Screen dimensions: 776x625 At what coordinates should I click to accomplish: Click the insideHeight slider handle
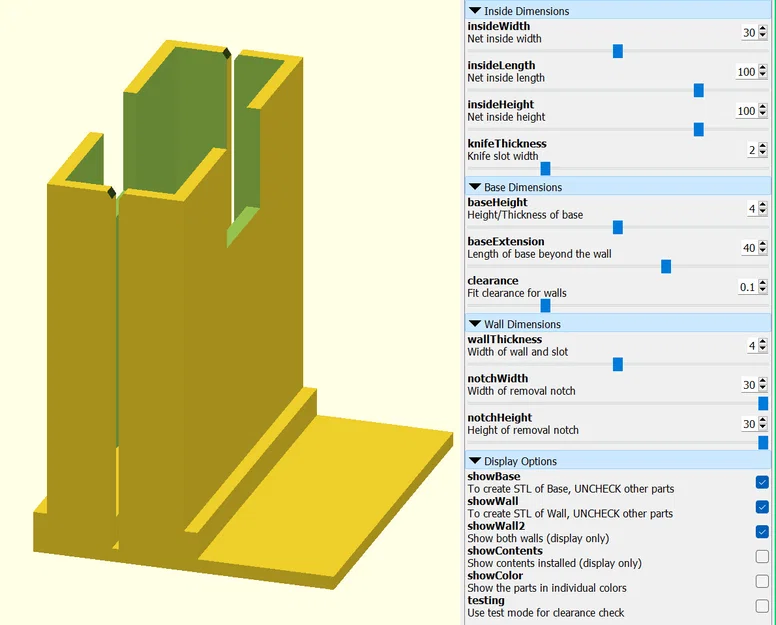pyautogui.click(x=699, y=129)
